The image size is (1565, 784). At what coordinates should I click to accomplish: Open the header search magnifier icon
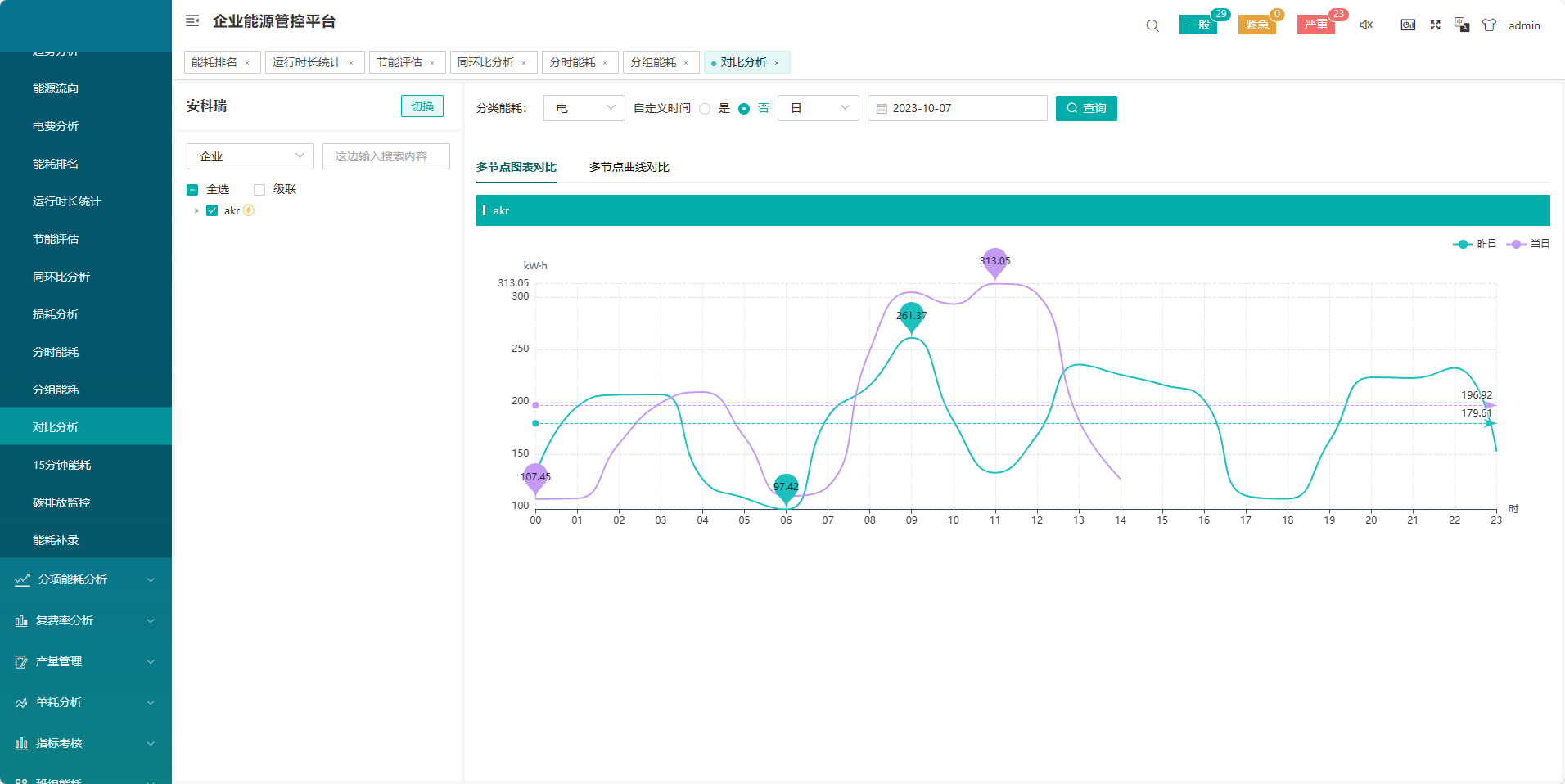coord(1152,25)
